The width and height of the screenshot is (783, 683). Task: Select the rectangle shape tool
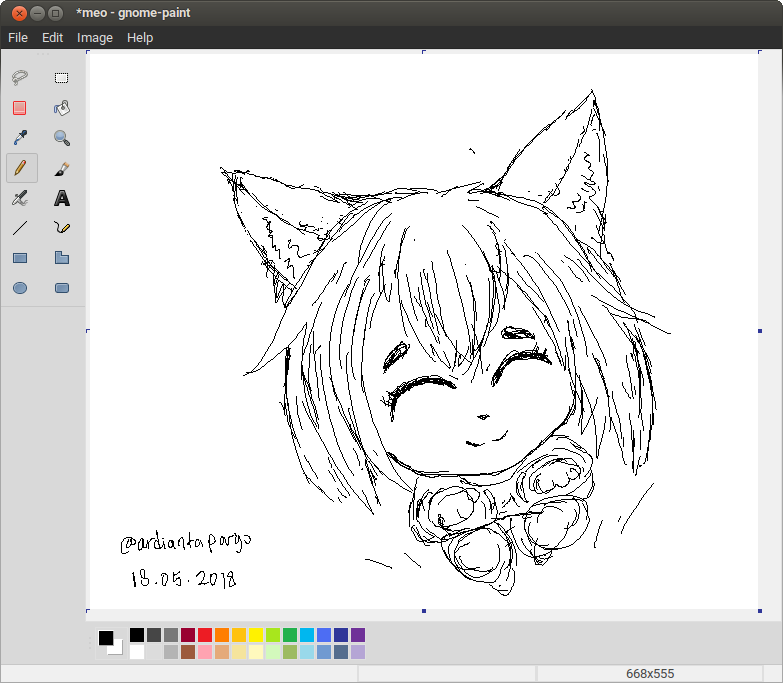click(x=20, y=258)
